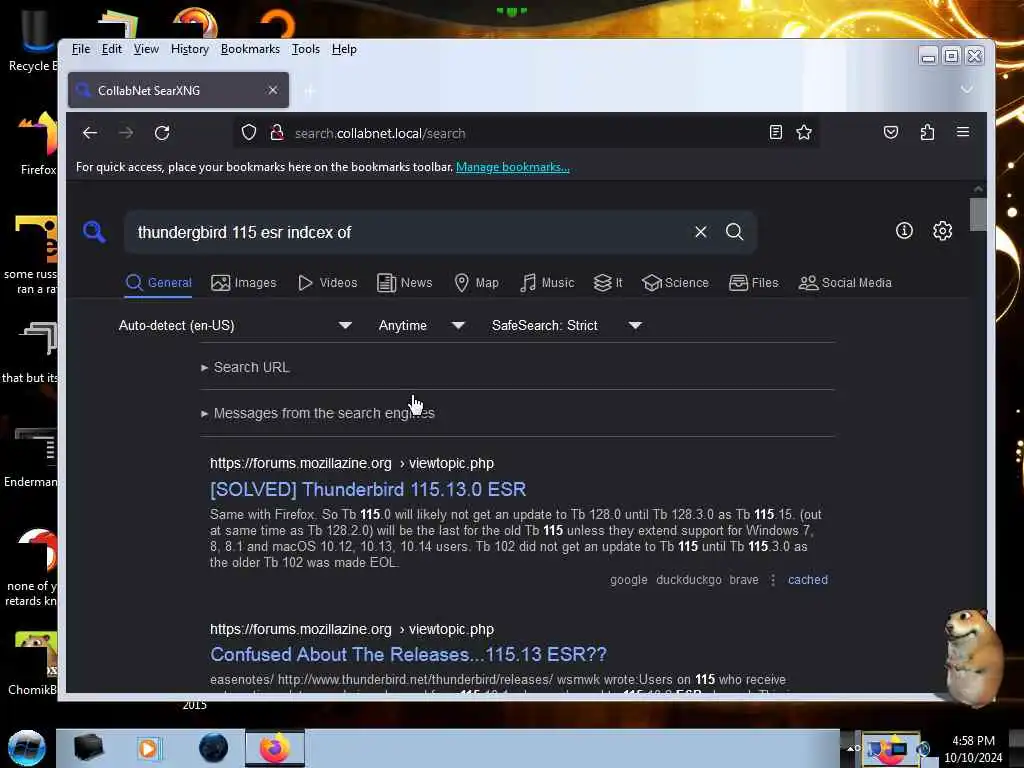Open the media player taskbar icon
The width and height of the screenshot is (1024, 768).
148,748
